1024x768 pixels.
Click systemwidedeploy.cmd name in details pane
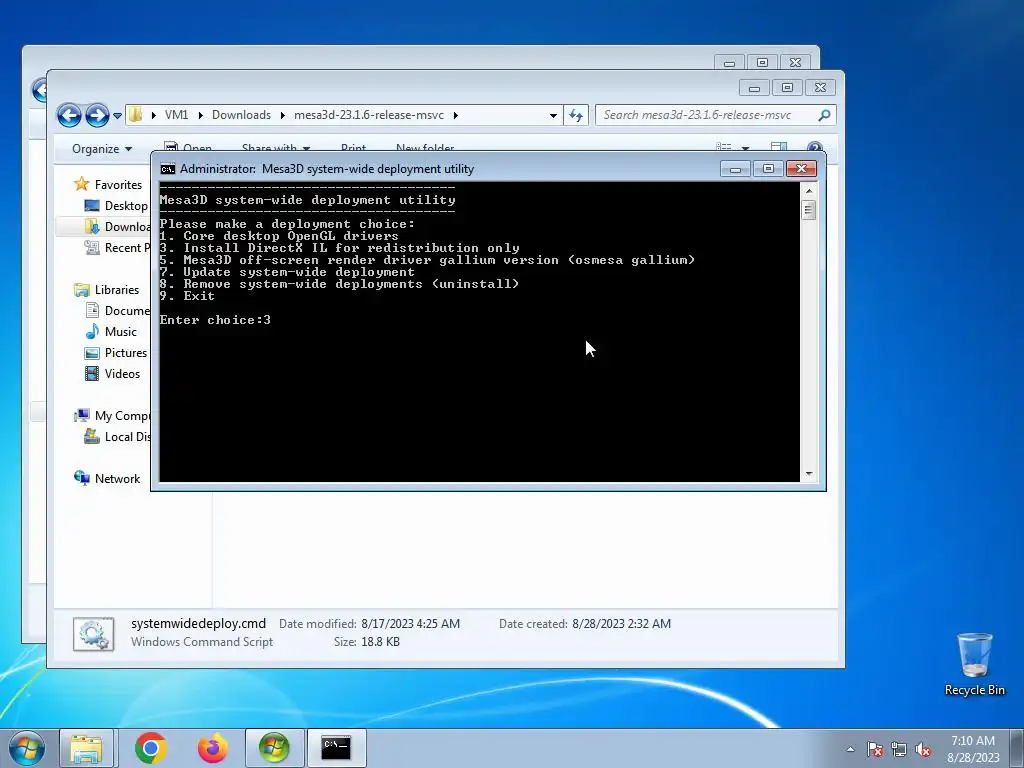(199, 624)
